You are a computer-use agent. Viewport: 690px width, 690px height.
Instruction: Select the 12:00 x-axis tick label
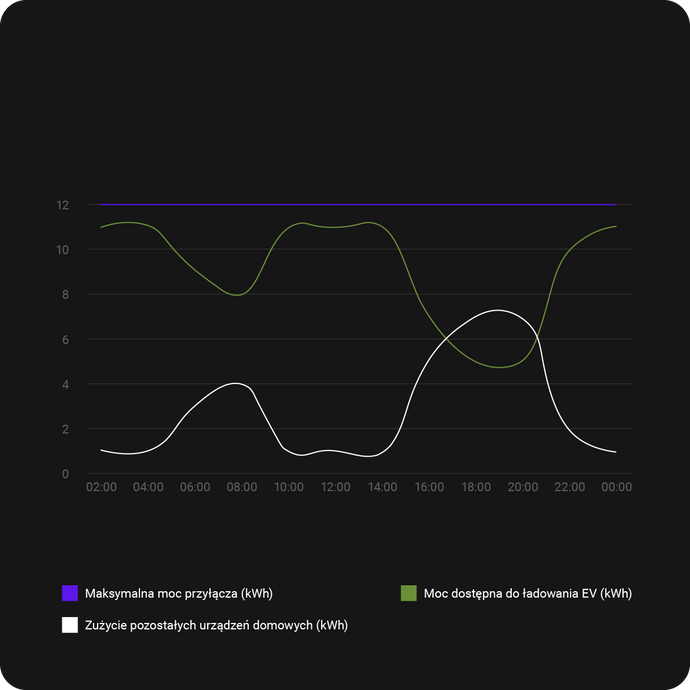pos(335,487)
